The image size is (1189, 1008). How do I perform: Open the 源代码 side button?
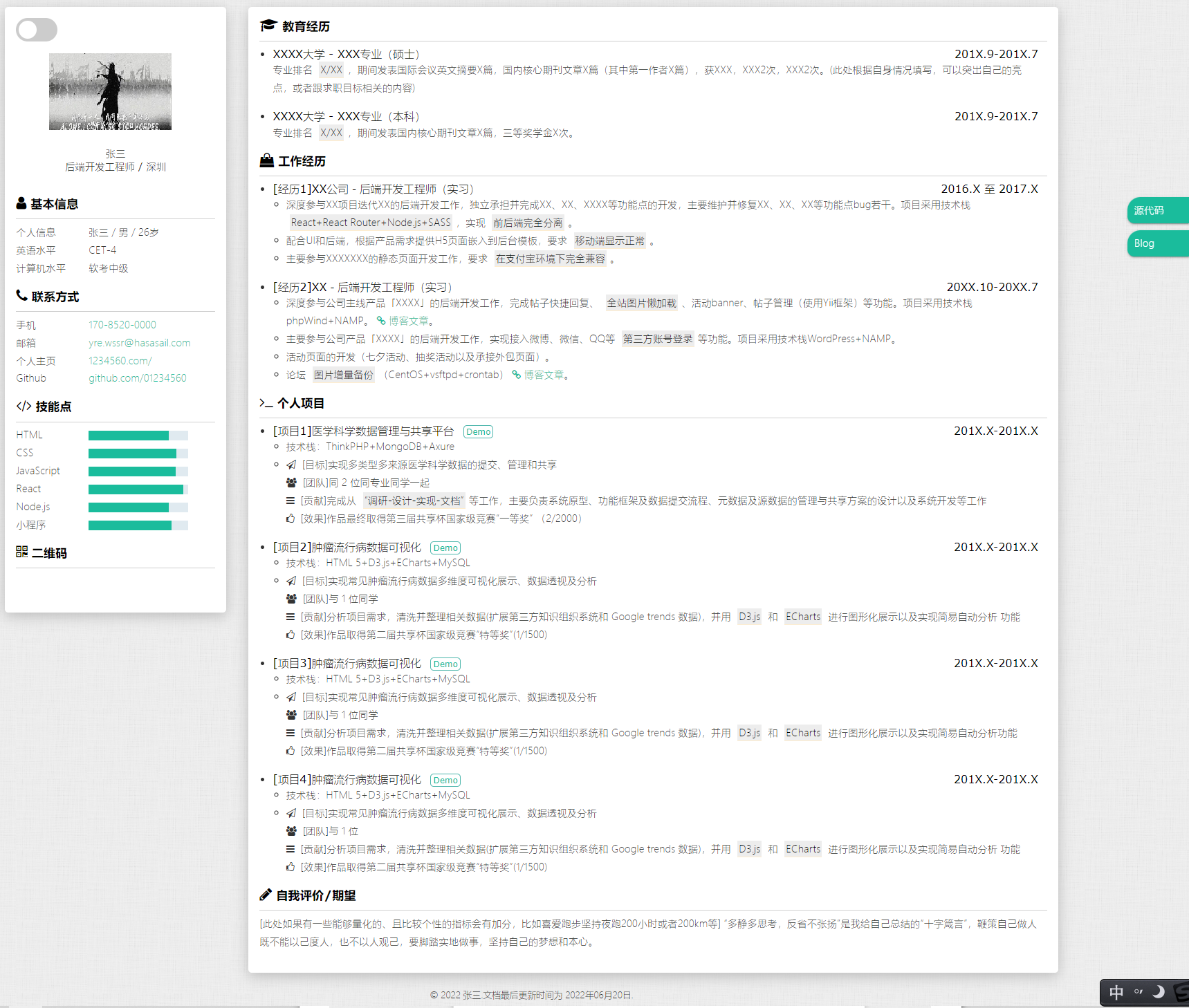coord(1157,210)
